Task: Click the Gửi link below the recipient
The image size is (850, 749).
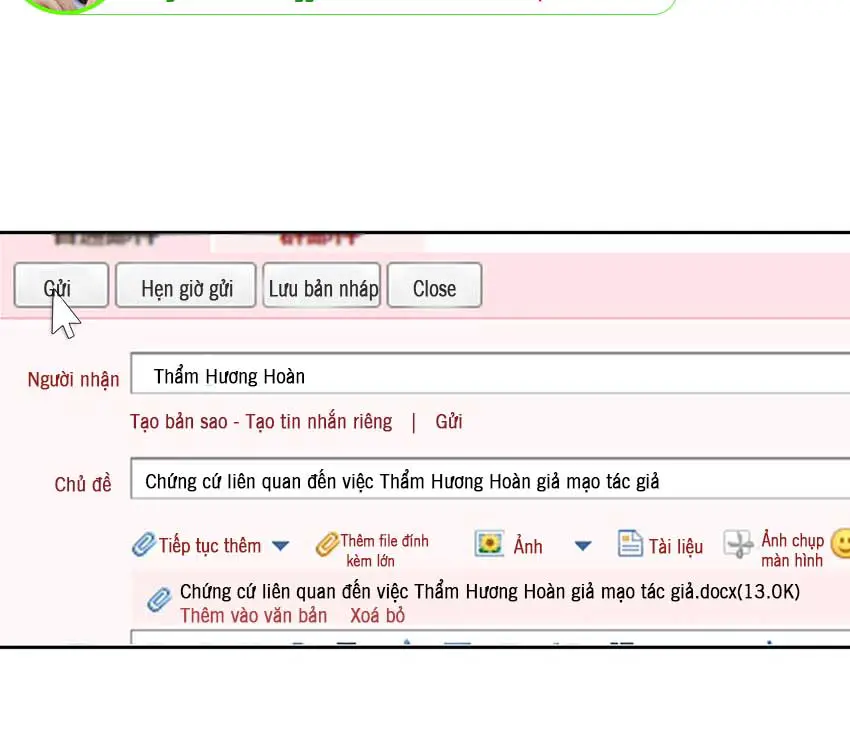Action: pos(449,421)
